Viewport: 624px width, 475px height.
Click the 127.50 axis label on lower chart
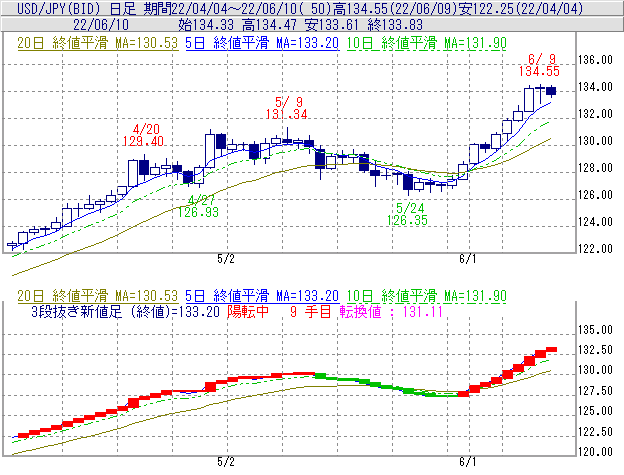click(595, 391)
